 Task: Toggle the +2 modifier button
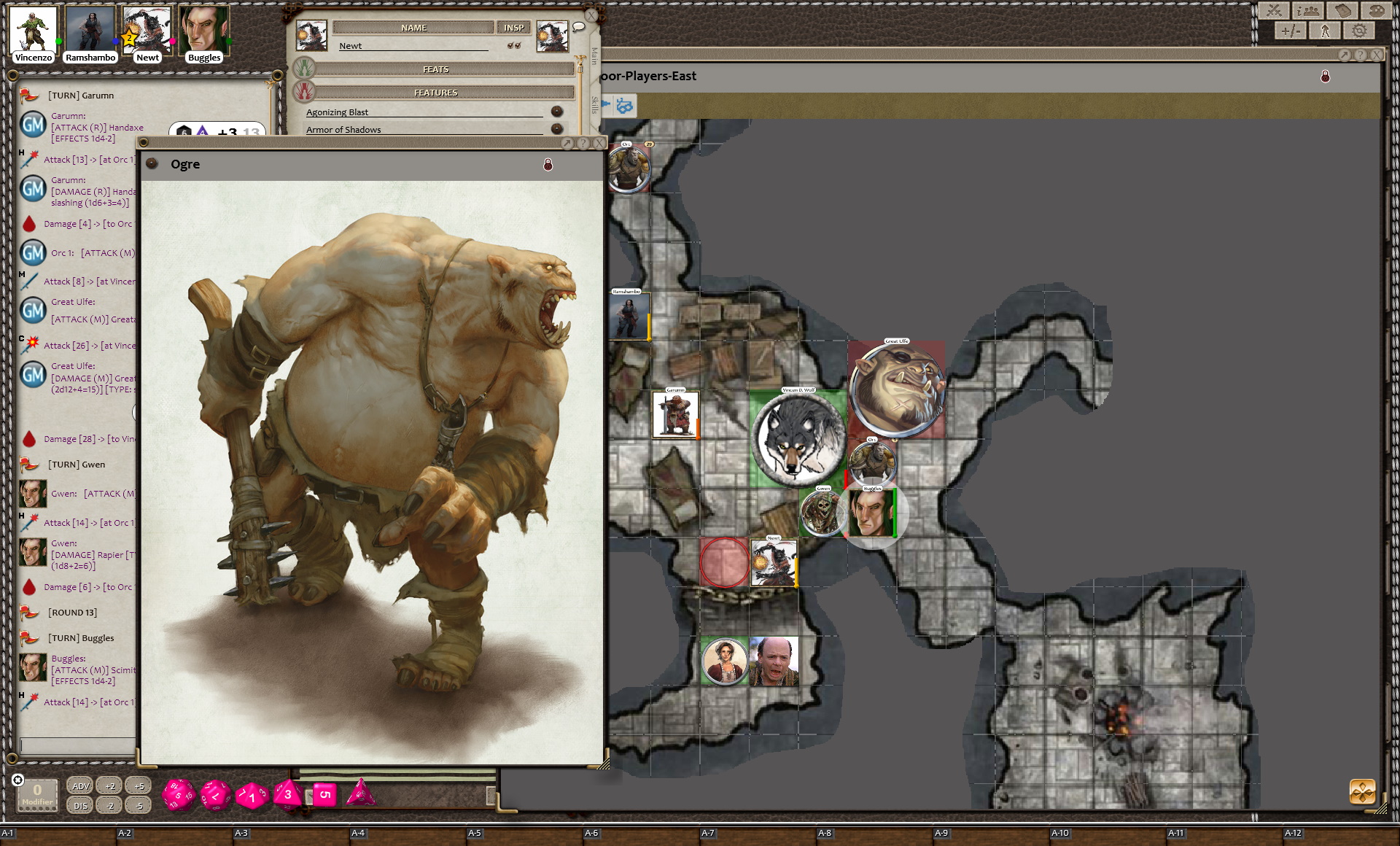tap(109, 786)
